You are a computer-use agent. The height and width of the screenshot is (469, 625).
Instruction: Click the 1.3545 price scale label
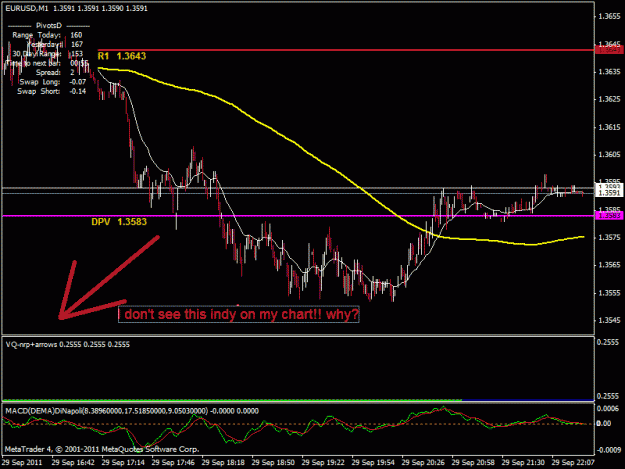(x=609, y=320)
